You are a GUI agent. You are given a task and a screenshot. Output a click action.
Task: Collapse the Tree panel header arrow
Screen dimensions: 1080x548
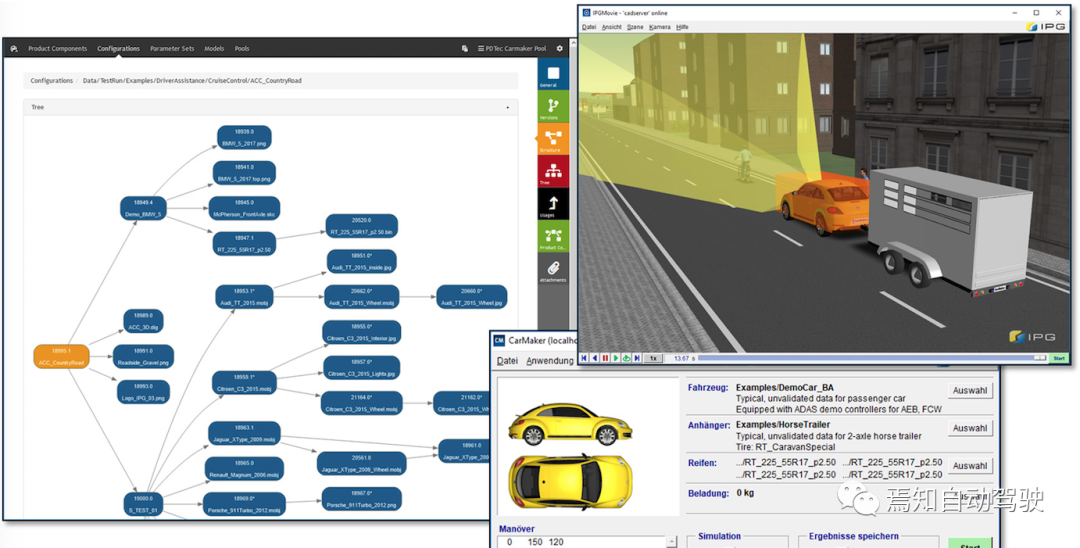508,106
